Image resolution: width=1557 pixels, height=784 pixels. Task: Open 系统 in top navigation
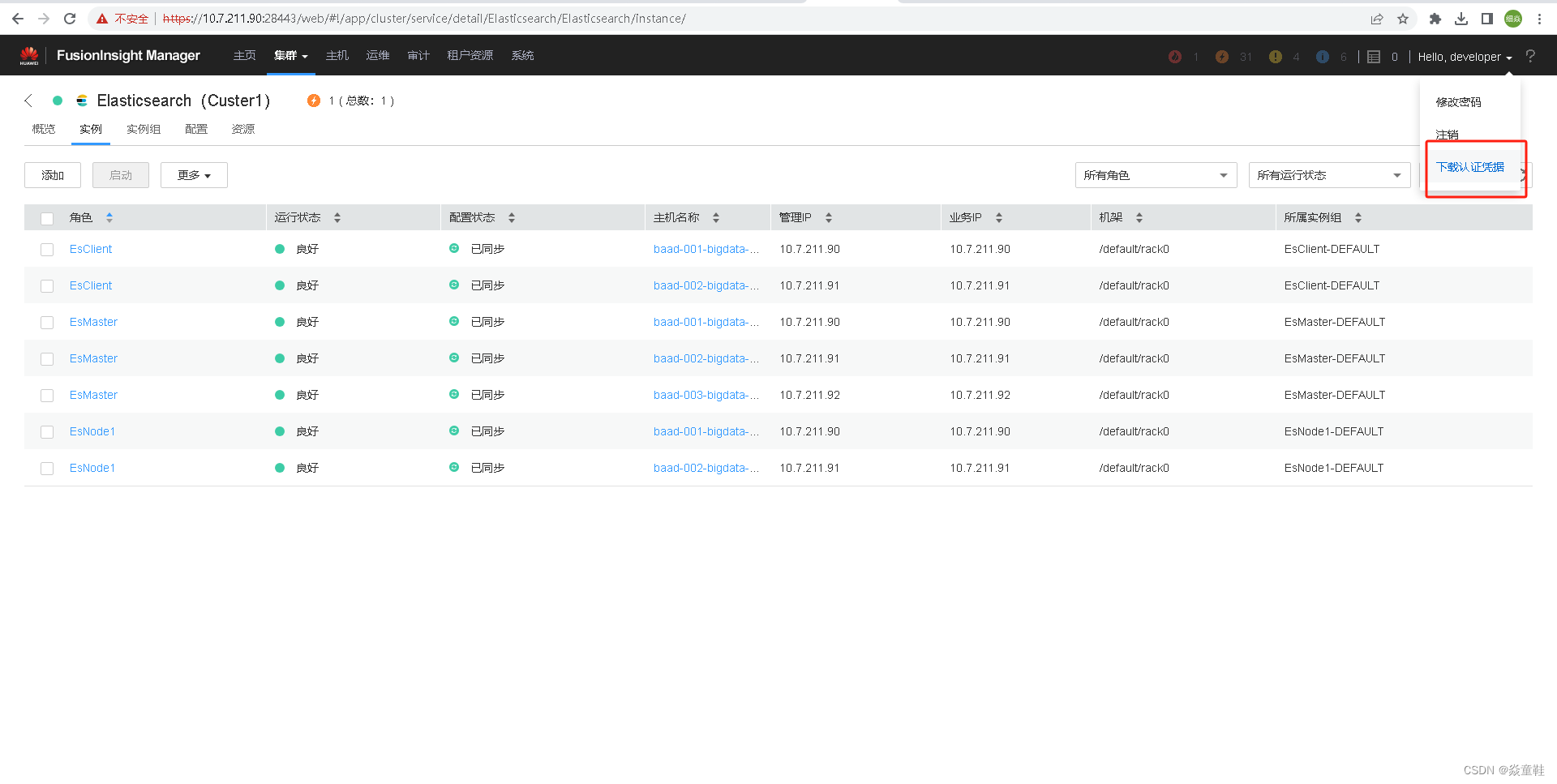pyautogui.click(x=523, y=56)
